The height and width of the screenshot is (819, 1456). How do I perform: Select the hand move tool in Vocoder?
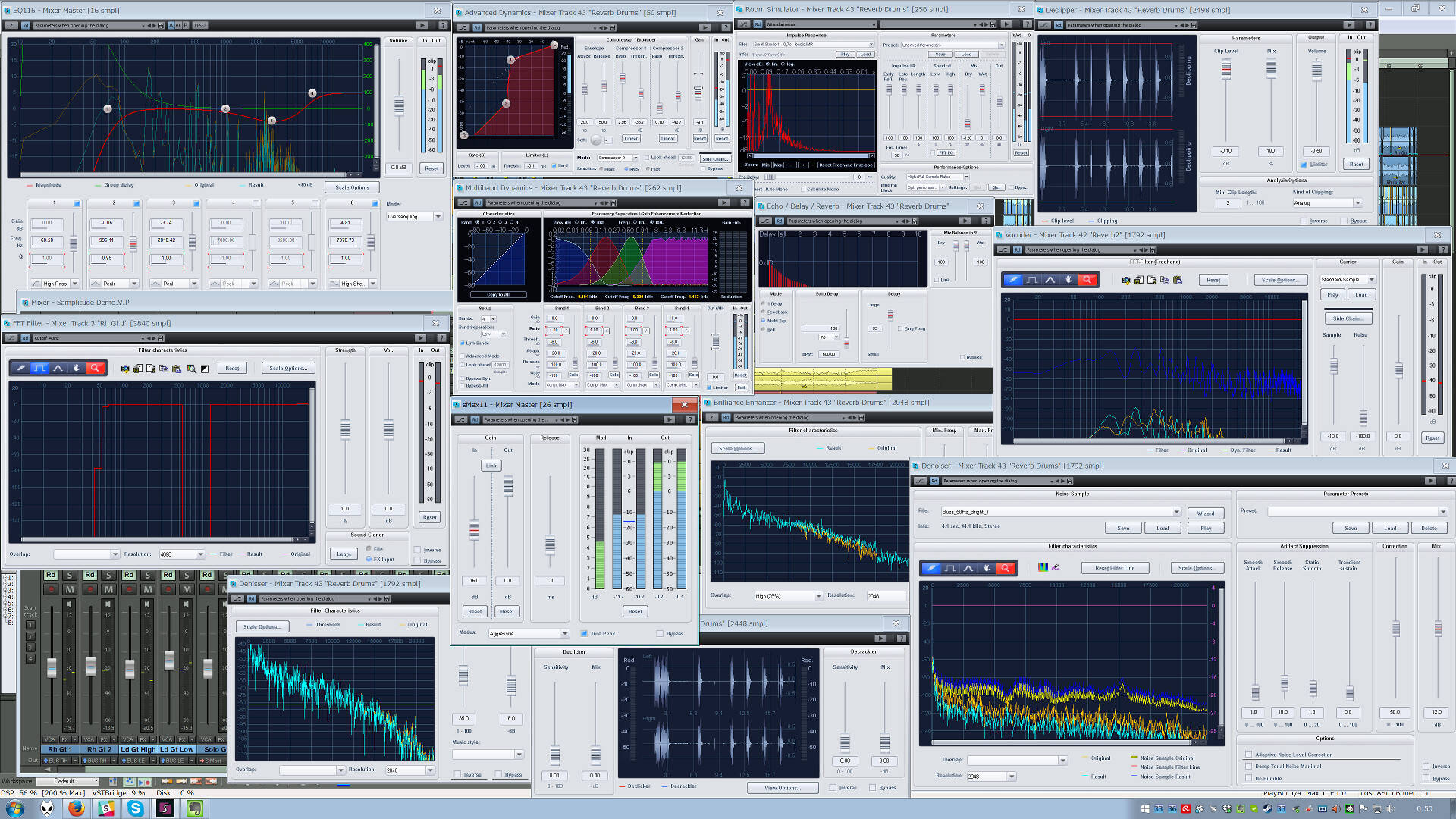click(x=1068, y=280)
